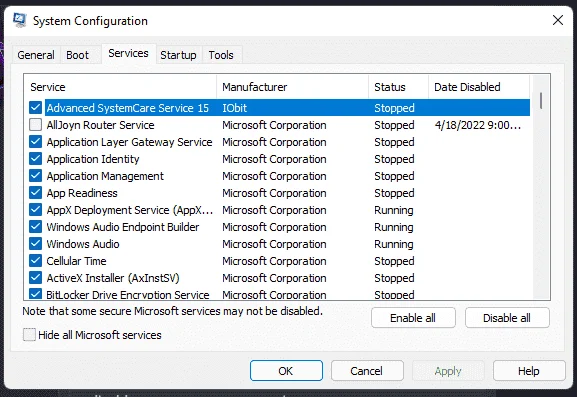577x397 pixels.
Task: Confirm with the OK button
Action: pos(286,371)
